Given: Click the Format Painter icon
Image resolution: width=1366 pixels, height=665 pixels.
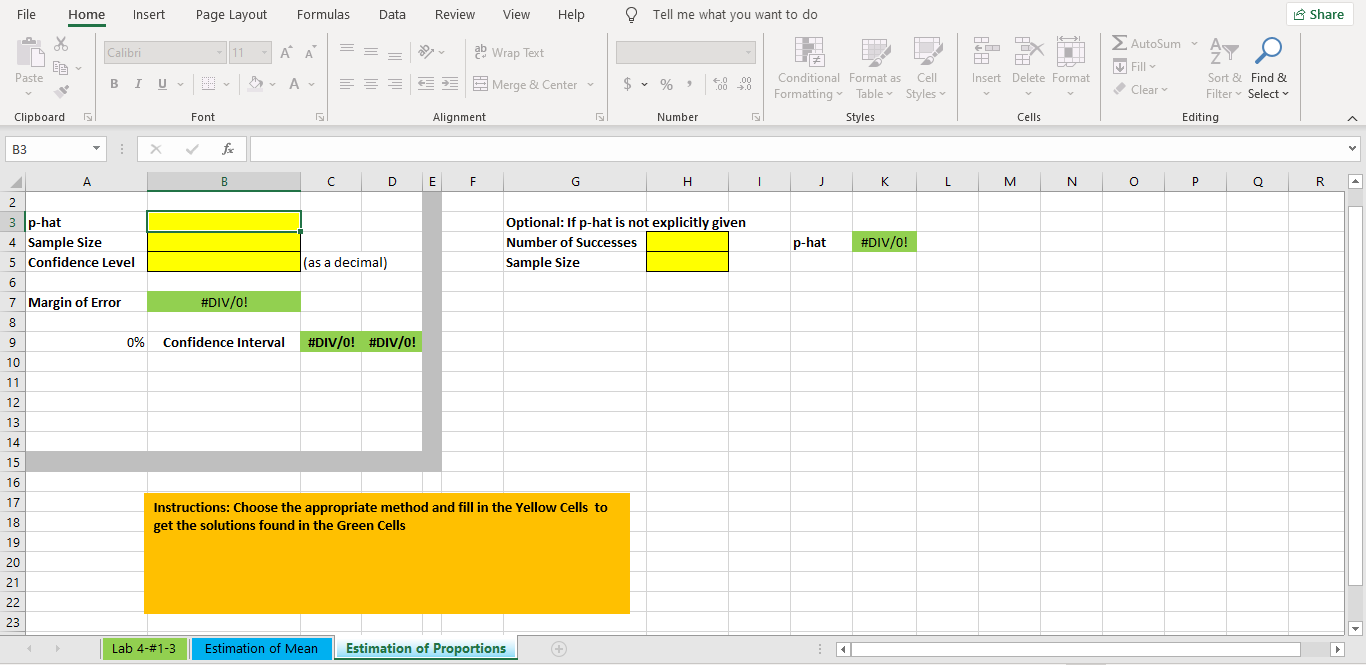Looking at the screenshot, I should [60, 92].
